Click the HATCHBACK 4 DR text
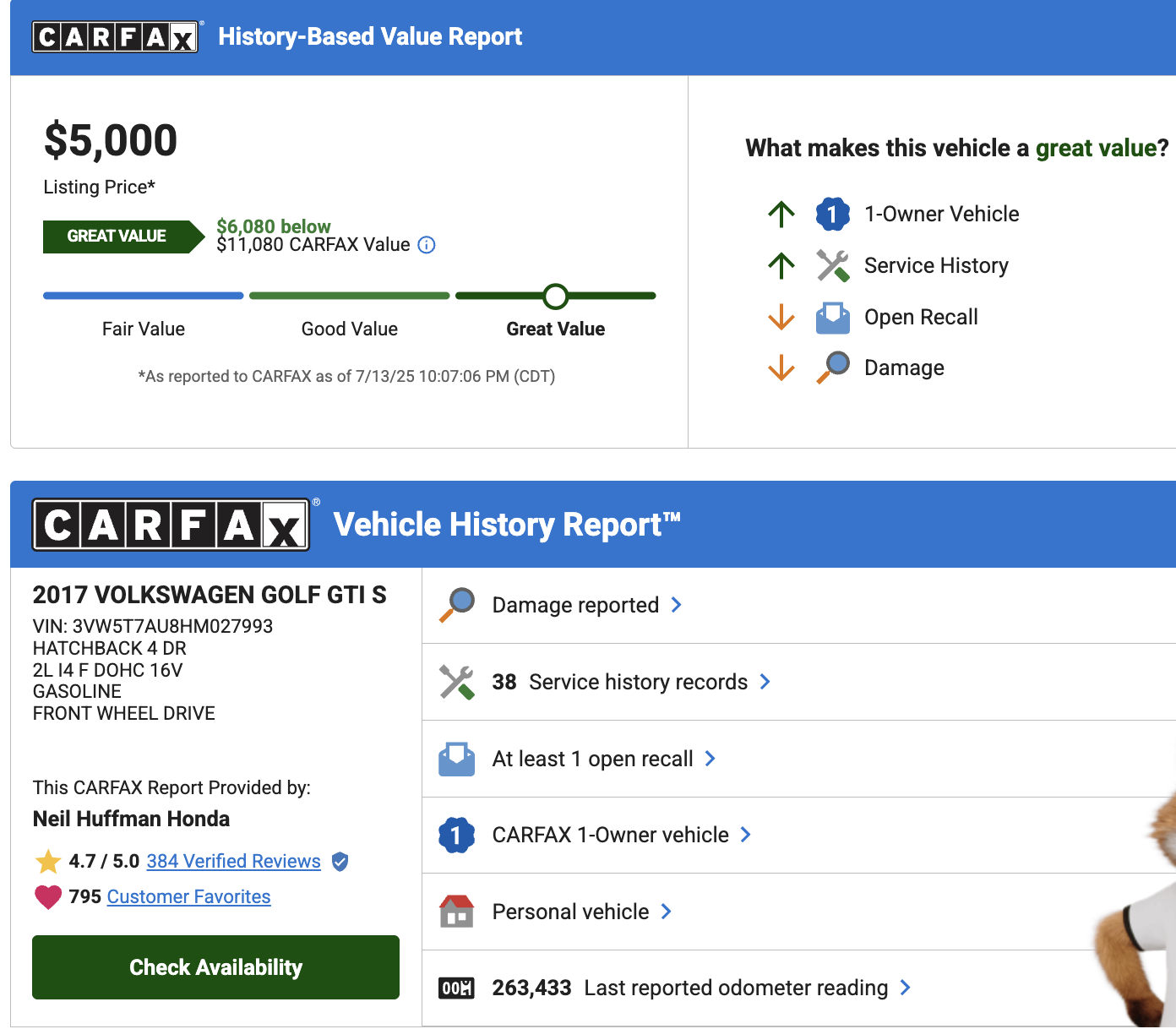 [110, 648]
